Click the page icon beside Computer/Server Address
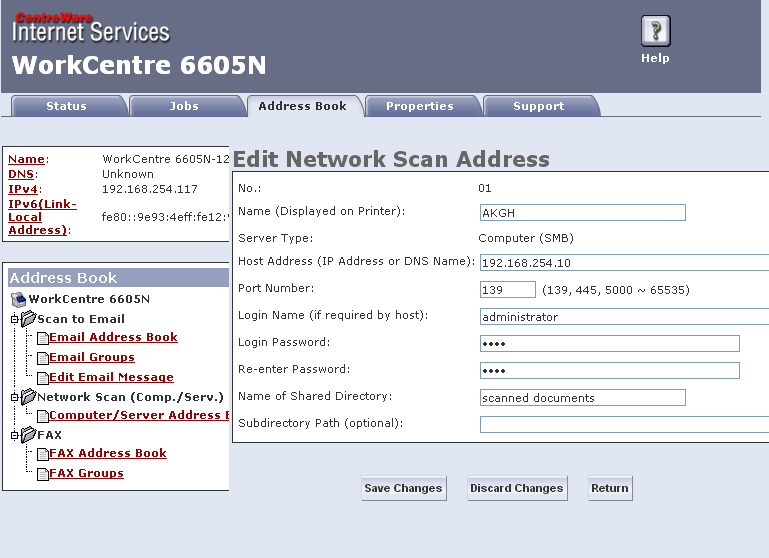This screenshot has height=558, width=769. [x=43, y=416]
